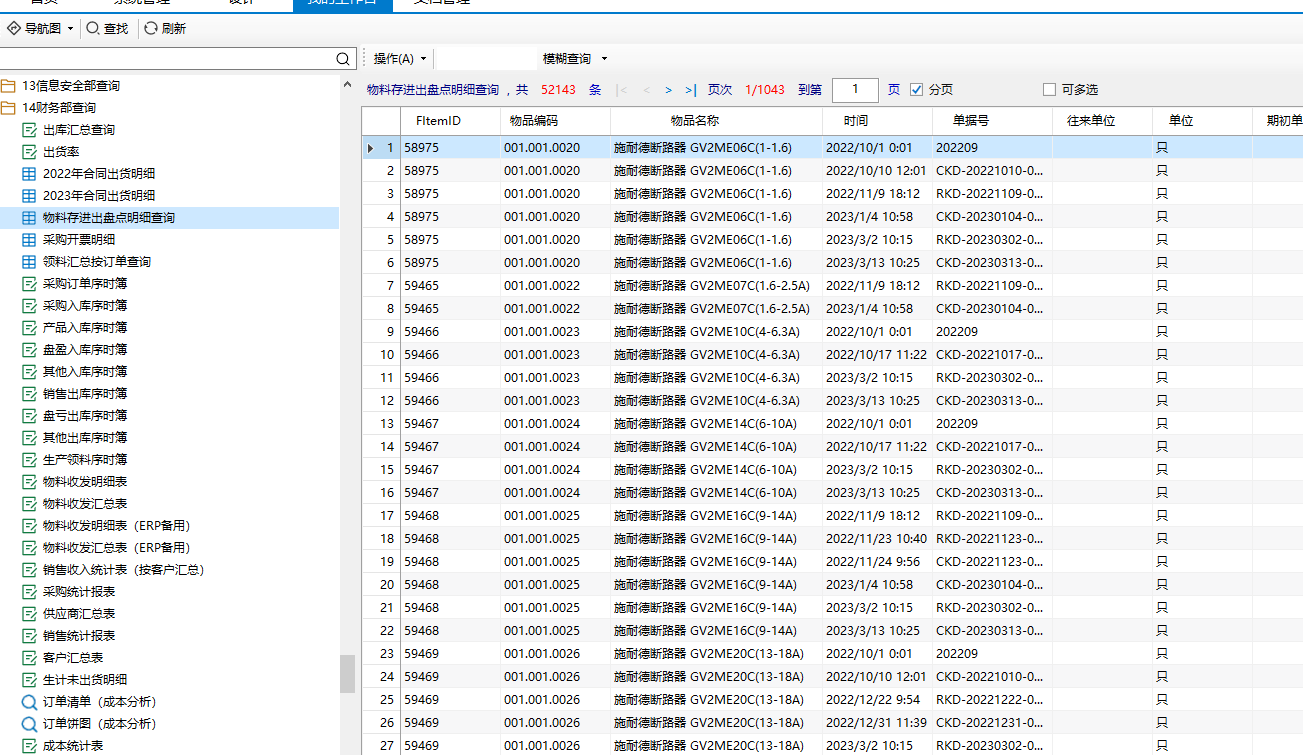1303x755 pixels.
Task: Open 订单清单（成本分析） query item
Action: coord(99,702)
